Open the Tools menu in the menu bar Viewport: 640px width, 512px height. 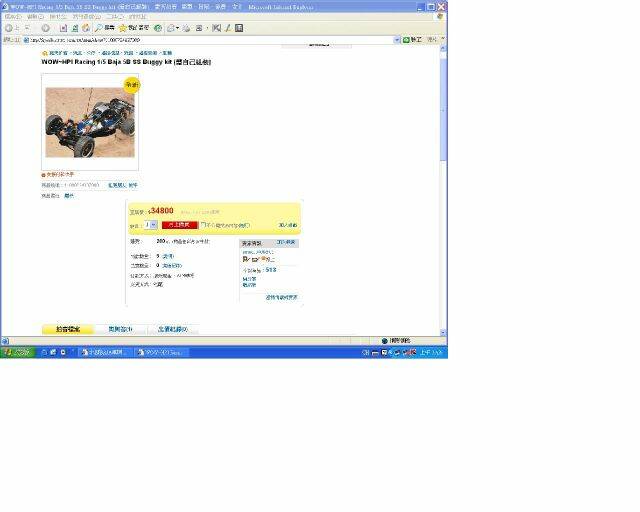(115, 17)
